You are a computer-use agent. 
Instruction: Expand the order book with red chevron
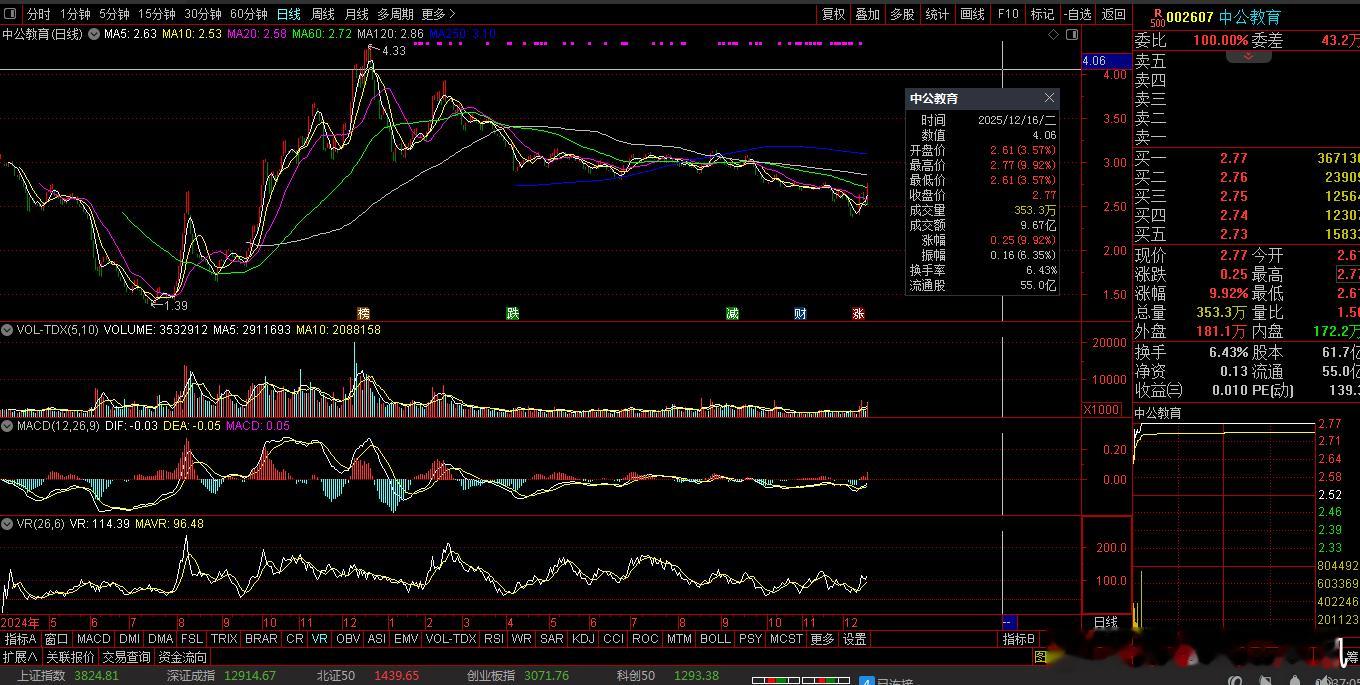(1248, 56)
